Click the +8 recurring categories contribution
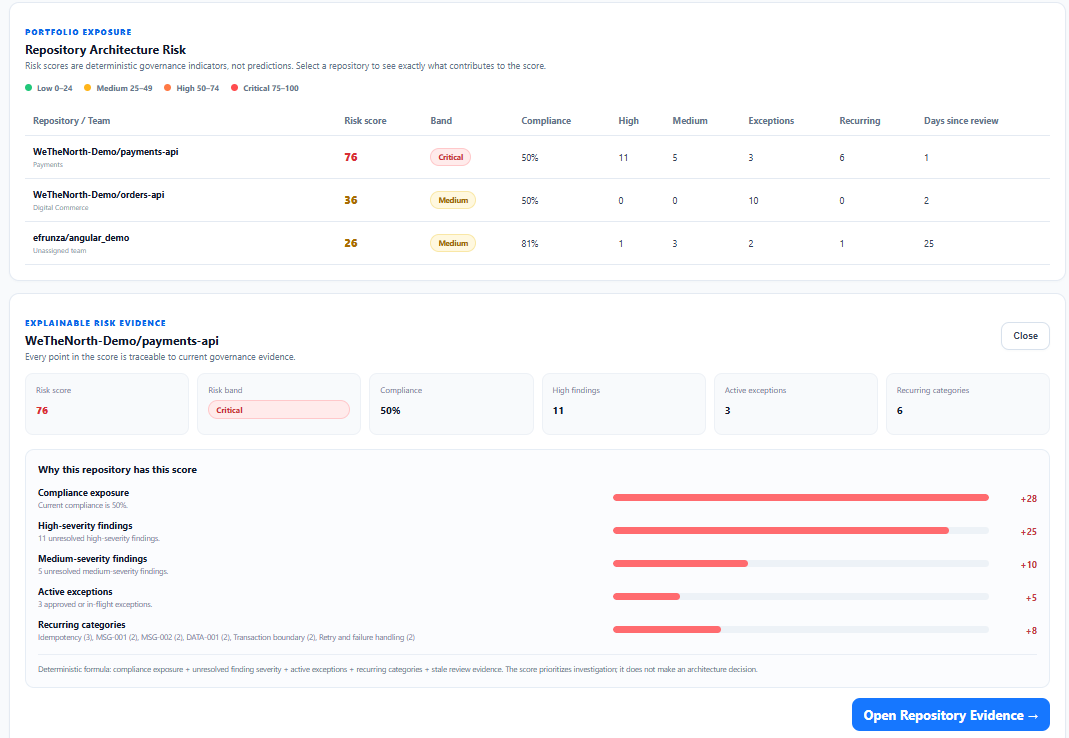This screenshot has height=738, width=1069. click(1031, 631)
